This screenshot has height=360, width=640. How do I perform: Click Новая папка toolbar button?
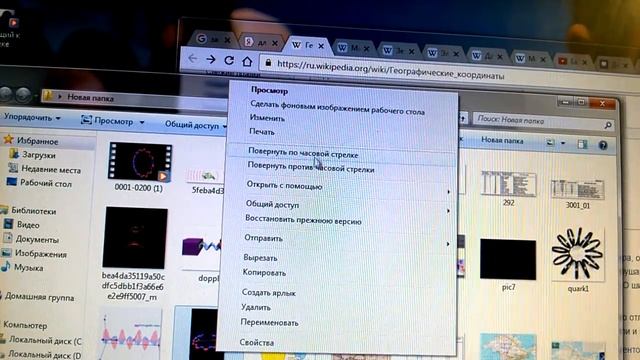502,140
